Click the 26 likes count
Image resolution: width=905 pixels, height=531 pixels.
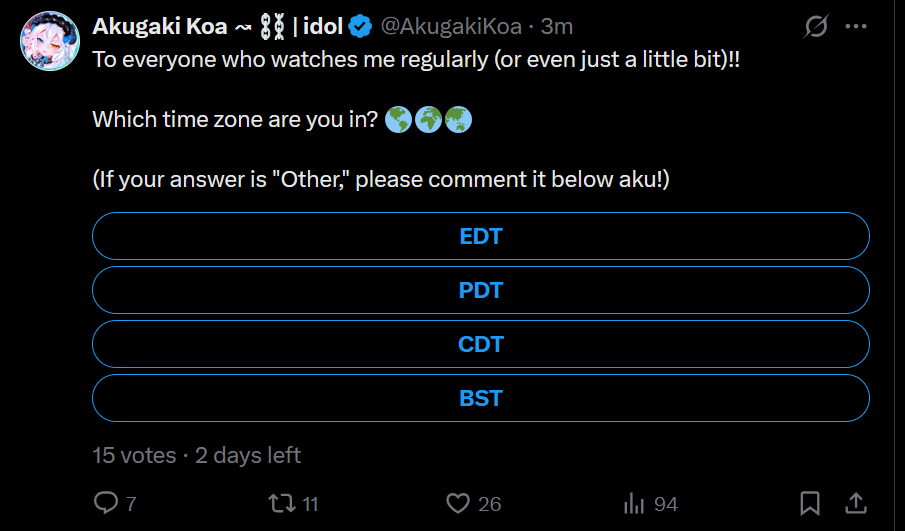[x=489, y=504]
